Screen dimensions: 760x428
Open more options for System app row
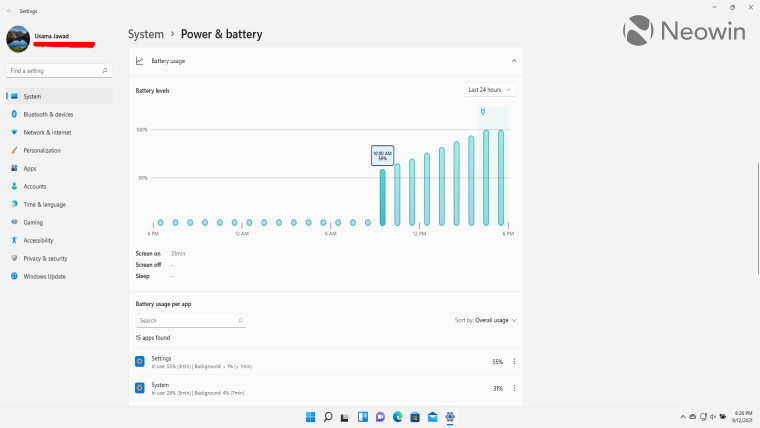[x=514, y=388]
